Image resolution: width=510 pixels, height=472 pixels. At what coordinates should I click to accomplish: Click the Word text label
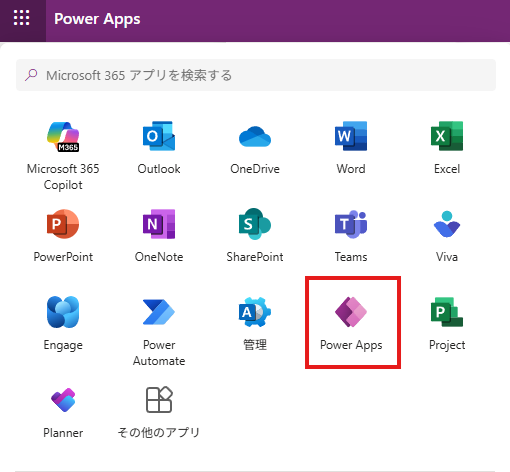tap(351, 169)
